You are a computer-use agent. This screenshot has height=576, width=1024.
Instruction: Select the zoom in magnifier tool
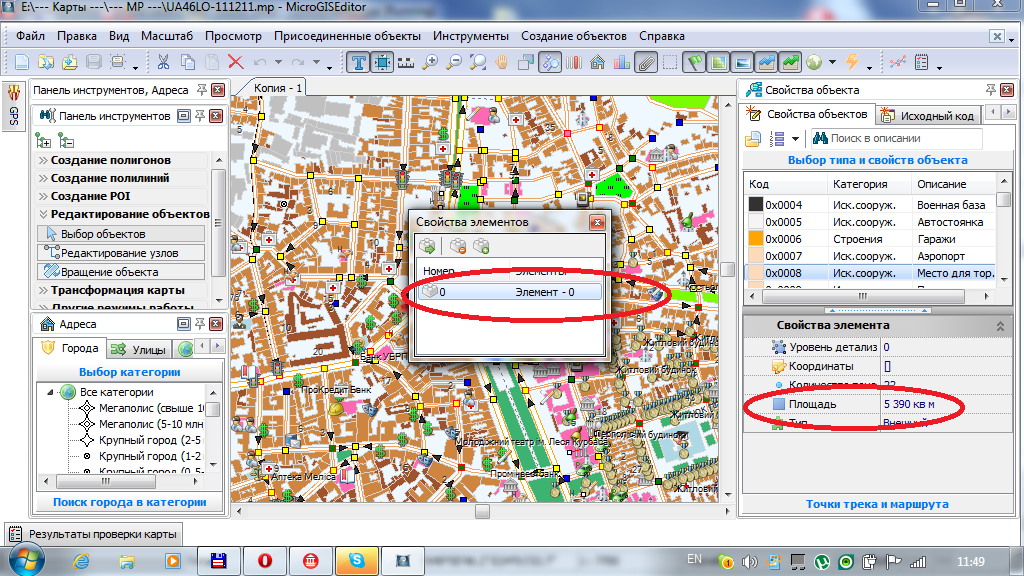(431, 62)
